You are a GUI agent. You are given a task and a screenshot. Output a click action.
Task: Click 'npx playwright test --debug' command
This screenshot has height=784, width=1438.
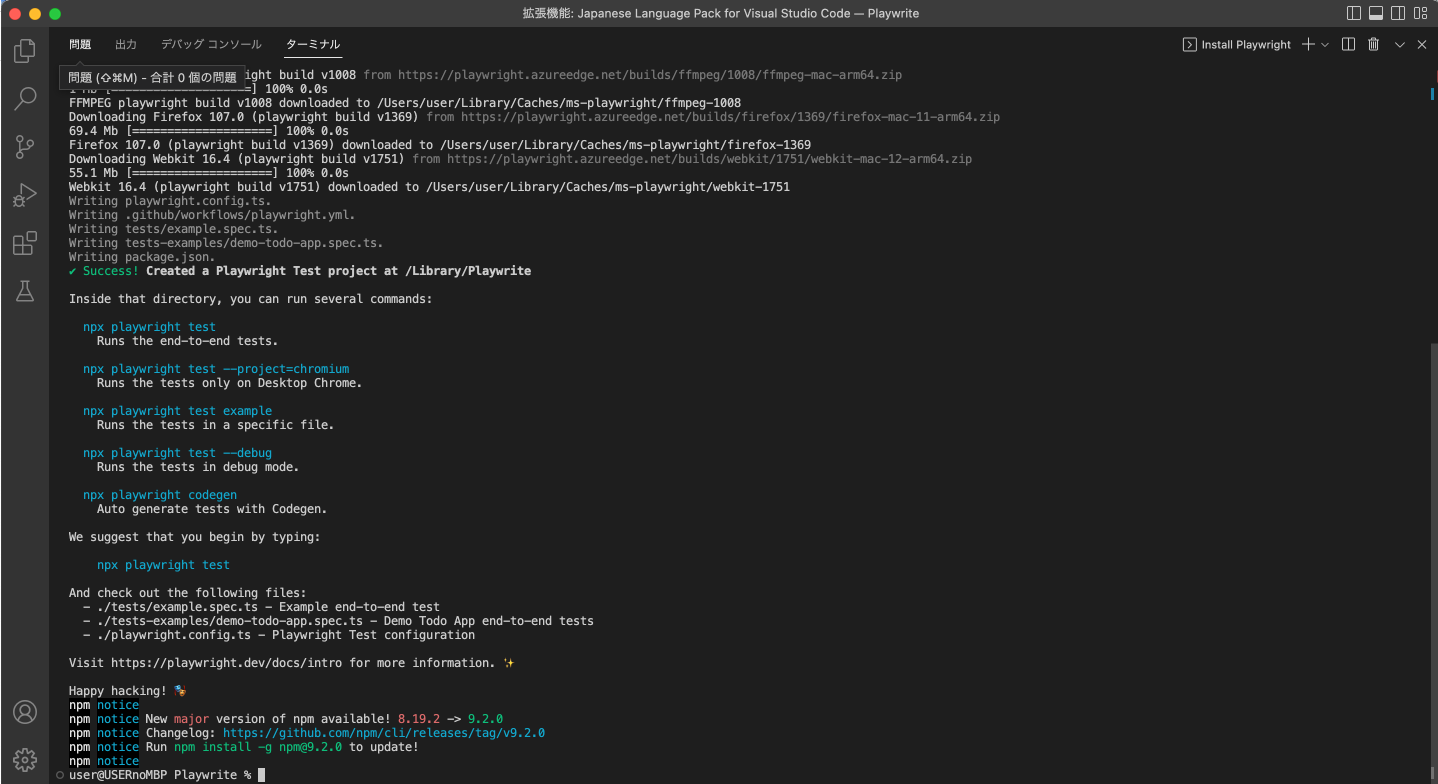177,453
